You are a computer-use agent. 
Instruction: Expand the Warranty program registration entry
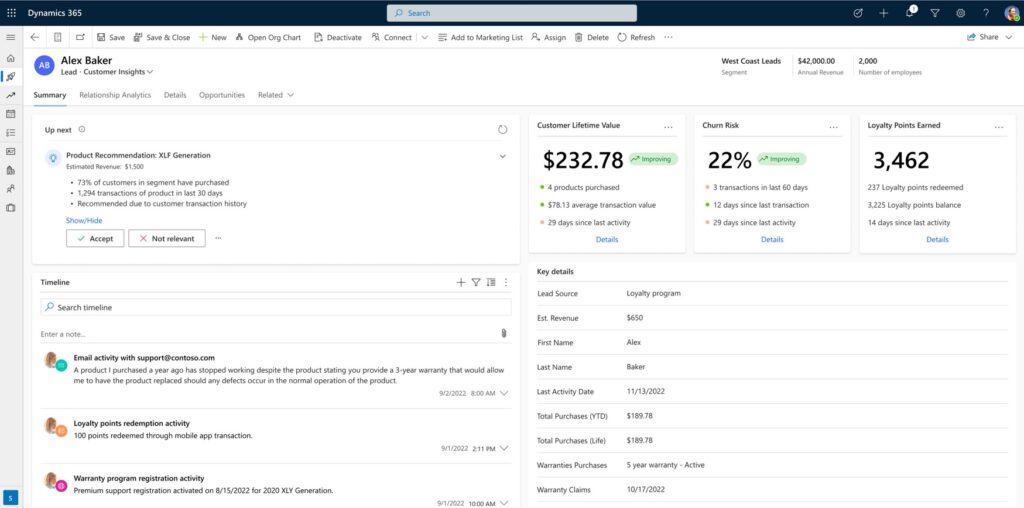pos(504,503)
